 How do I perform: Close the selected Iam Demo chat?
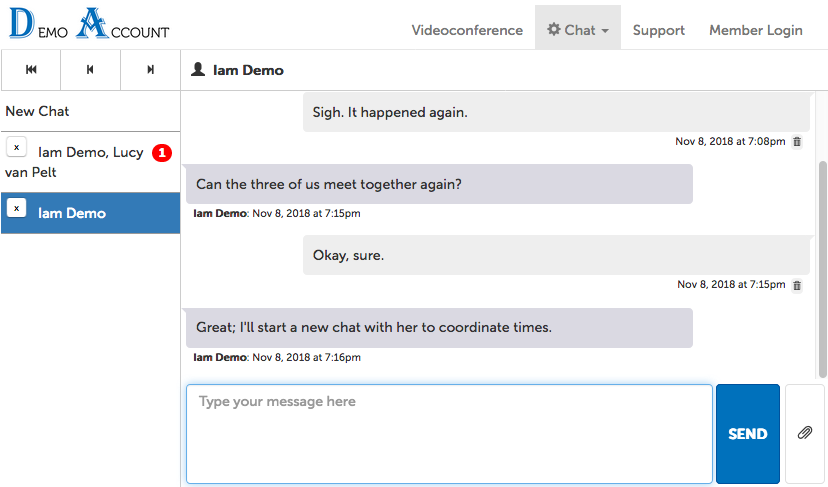point(16,208)
